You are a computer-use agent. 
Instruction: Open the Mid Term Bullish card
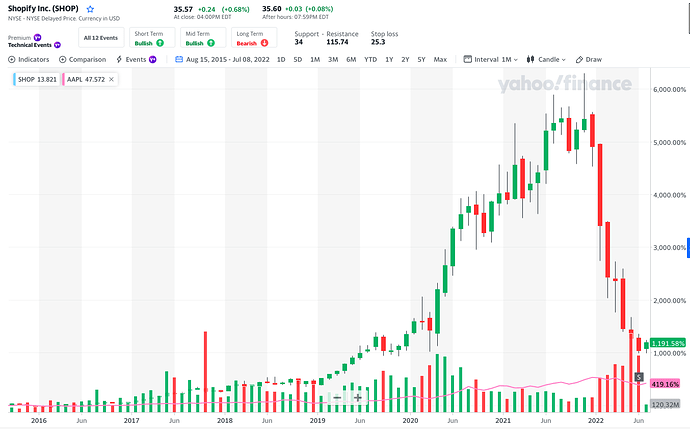203,38
